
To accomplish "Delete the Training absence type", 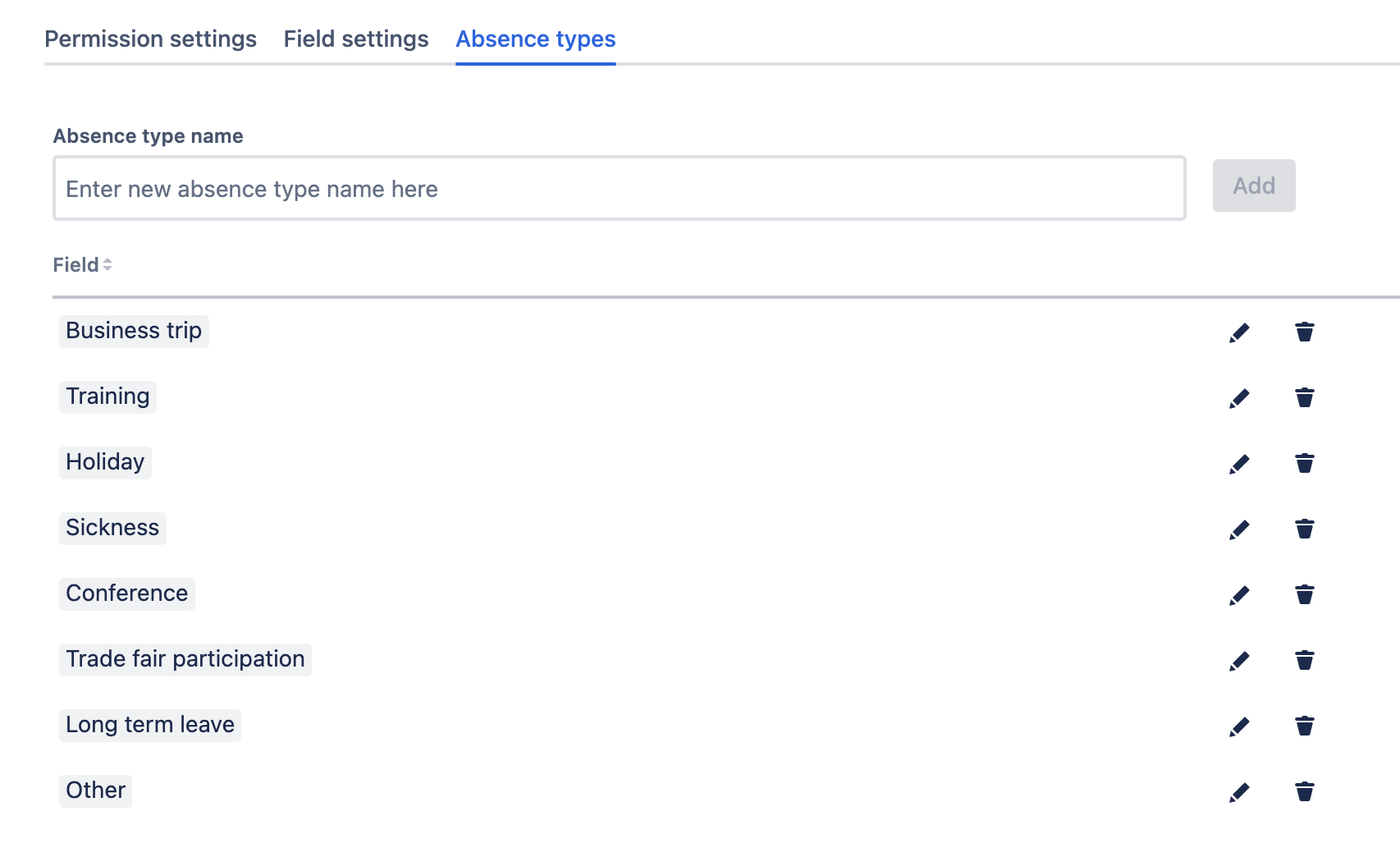I will click(1305, 397).
